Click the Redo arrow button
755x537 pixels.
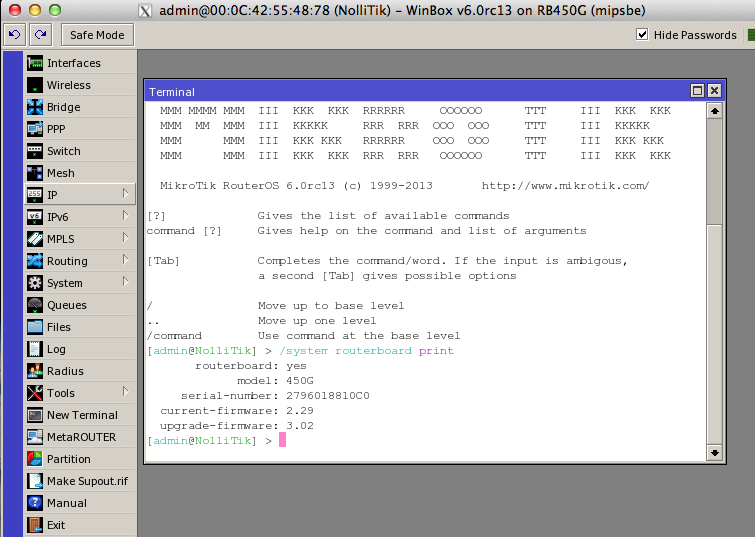(40, 35)
